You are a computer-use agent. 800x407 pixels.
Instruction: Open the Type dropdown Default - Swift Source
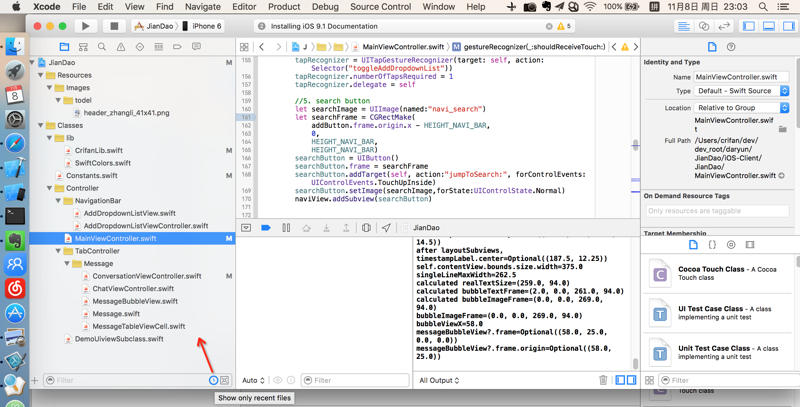(x=741, y=91)
